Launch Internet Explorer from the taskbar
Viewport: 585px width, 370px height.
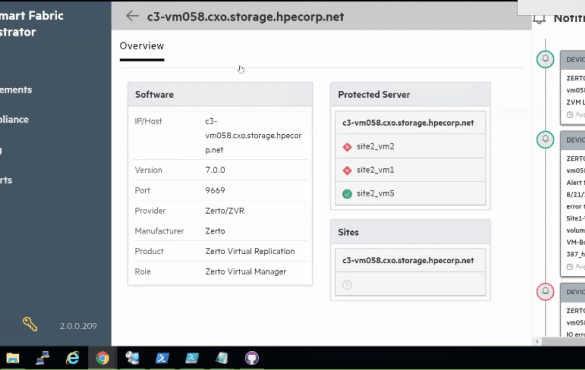(x=72, y=358)
